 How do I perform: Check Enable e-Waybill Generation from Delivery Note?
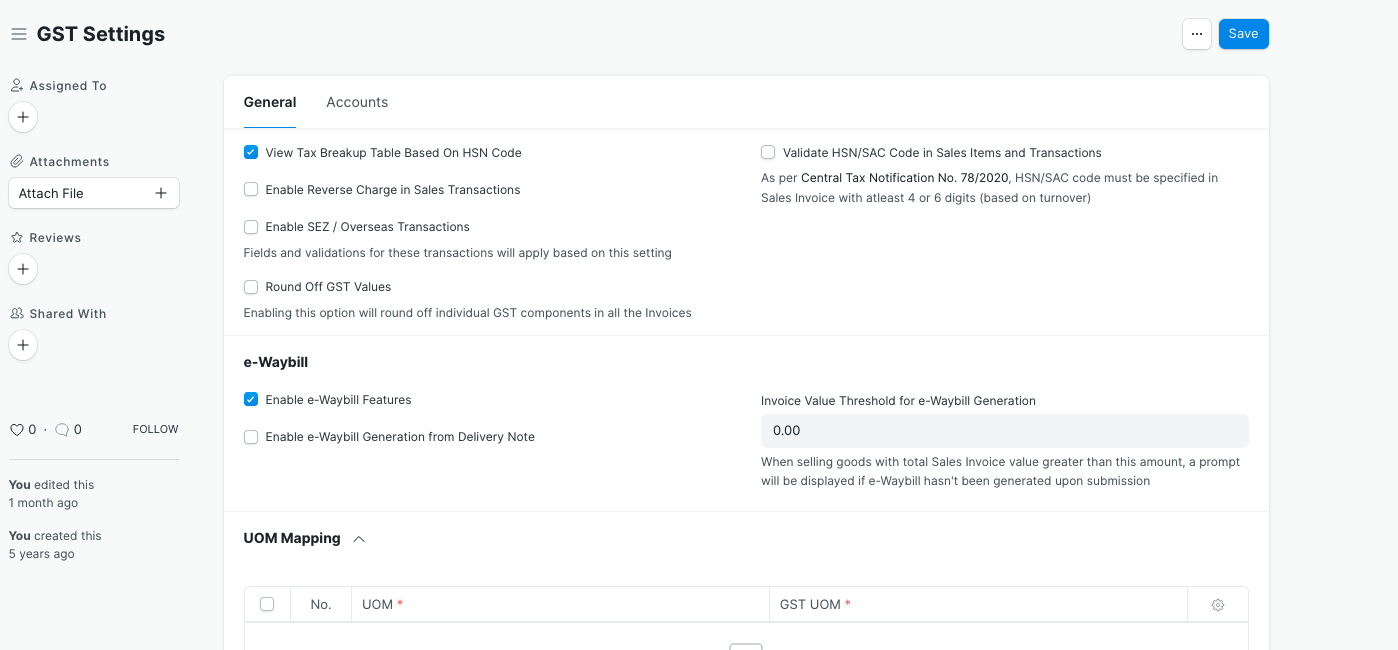(251, 437)
